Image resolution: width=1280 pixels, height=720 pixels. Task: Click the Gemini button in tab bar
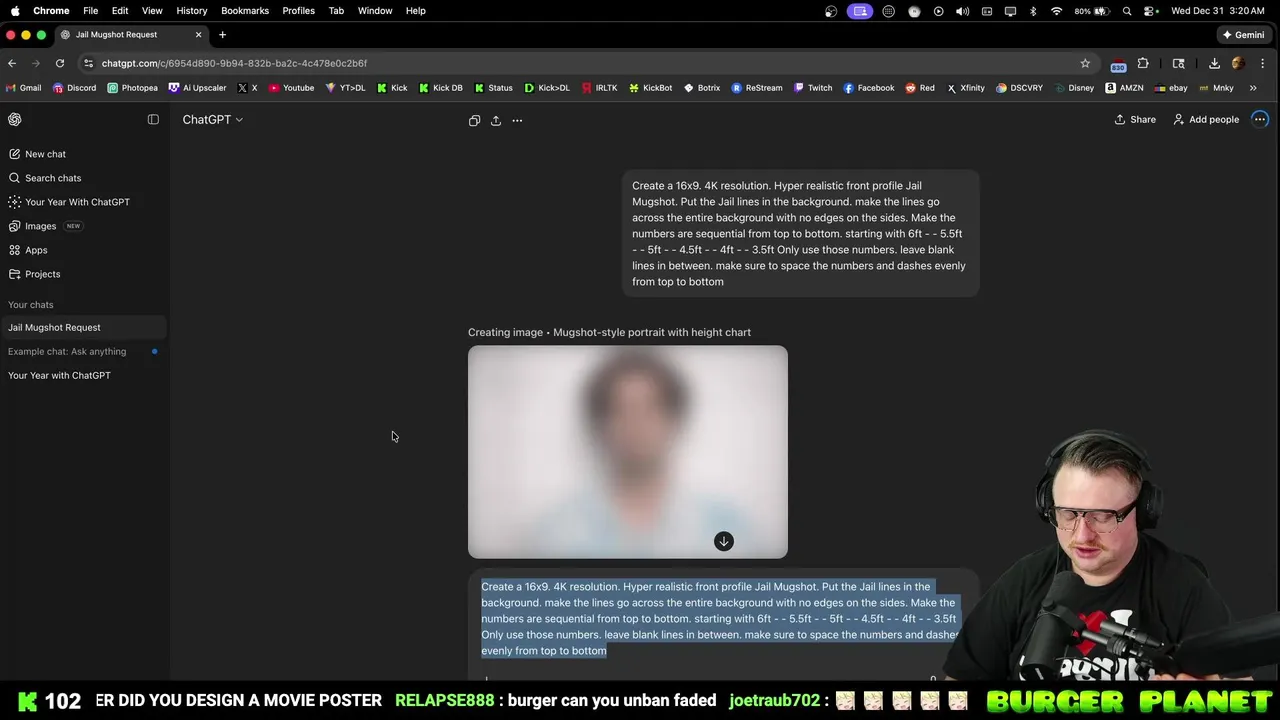1243,34
